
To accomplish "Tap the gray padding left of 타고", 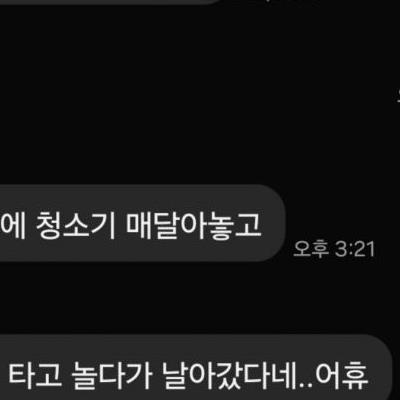I will pos(4,375).
